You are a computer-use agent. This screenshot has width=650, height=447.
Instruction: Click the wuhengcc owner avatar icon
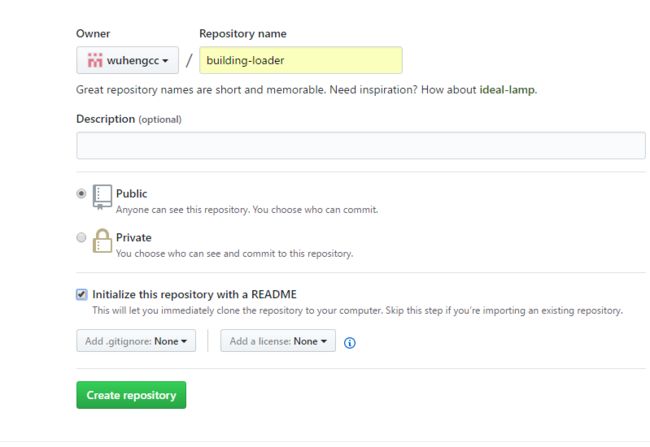95,61
